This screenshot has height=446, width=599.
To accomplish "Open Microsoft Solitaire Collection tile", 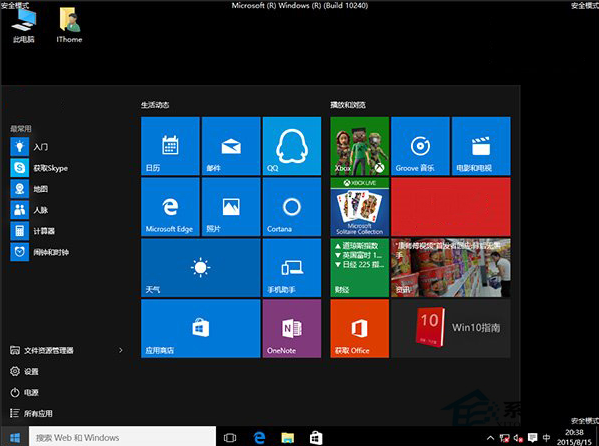I will (x=359, y=207).
